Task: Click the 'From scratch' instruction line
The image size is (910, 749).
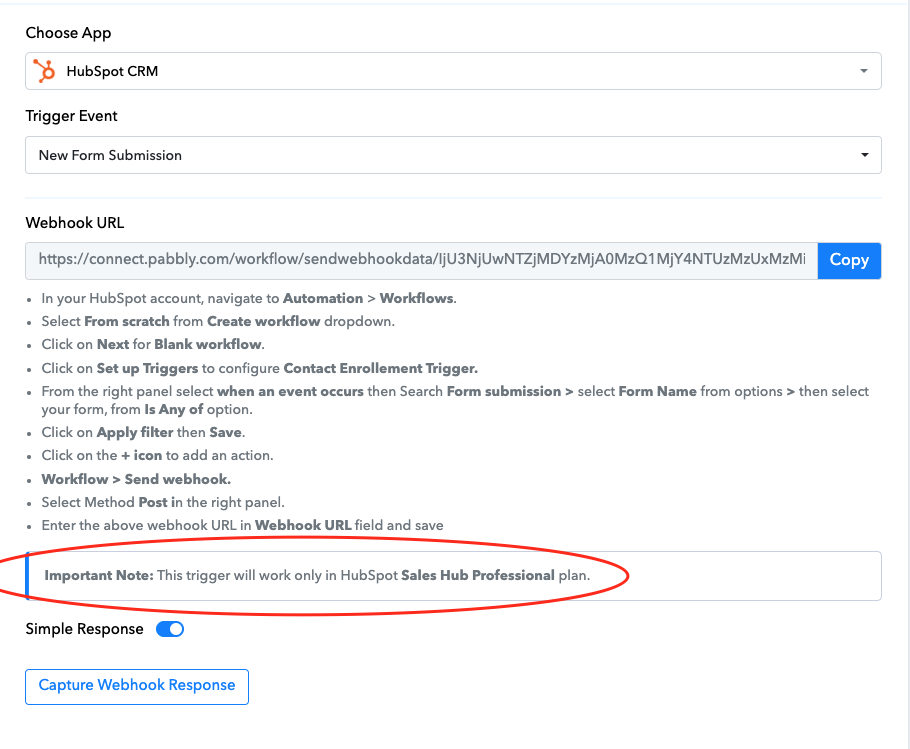Action: point(218,321)
